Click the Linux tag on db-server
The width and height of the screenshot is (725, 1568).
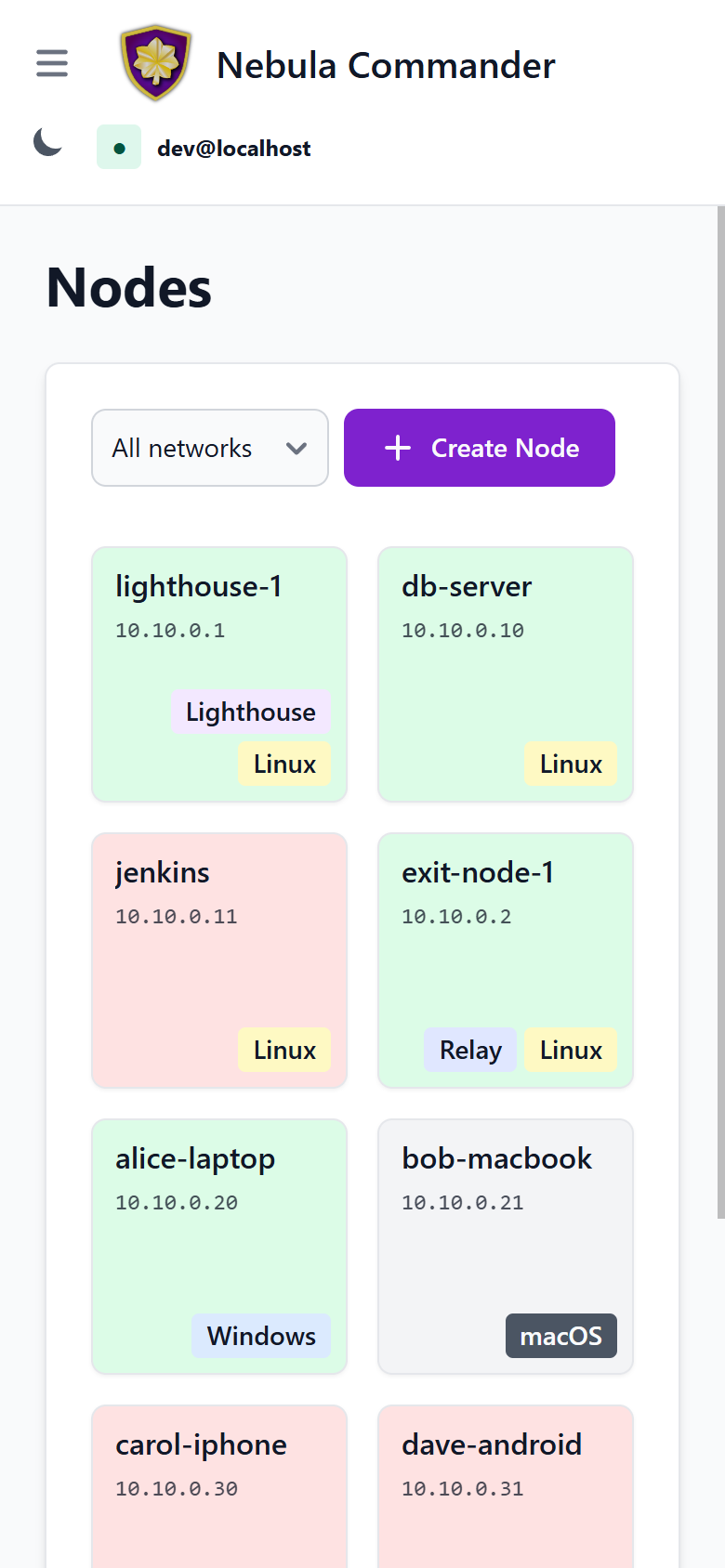pyautogui.click(x=571, y=764)
